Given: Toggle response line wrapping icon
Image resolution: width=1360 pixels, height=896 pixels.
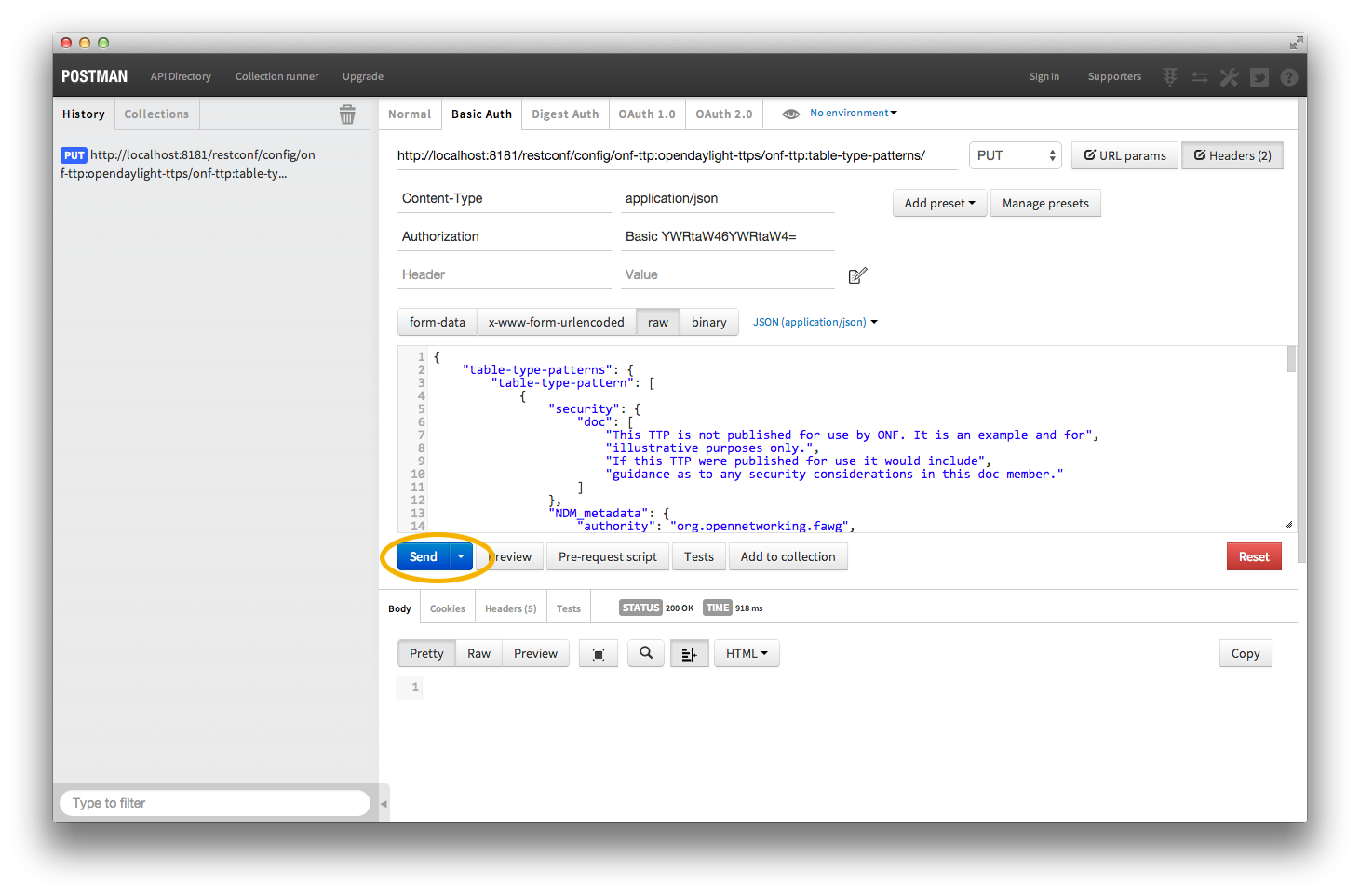Looking at the screenshot, I should pyautogui.click(x=690, y=653).
